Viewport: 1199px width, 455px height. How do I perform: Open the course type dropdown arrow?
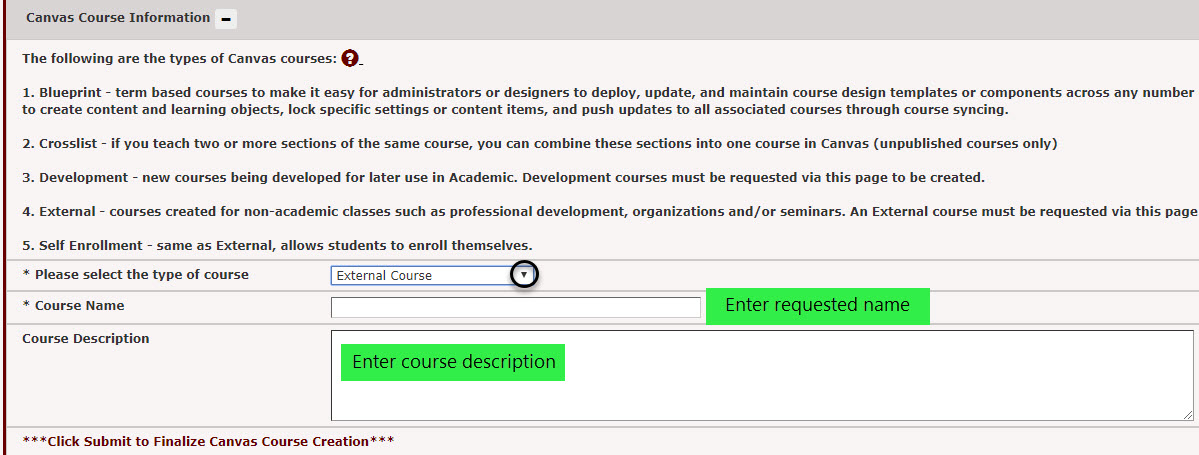coord(524,275)
